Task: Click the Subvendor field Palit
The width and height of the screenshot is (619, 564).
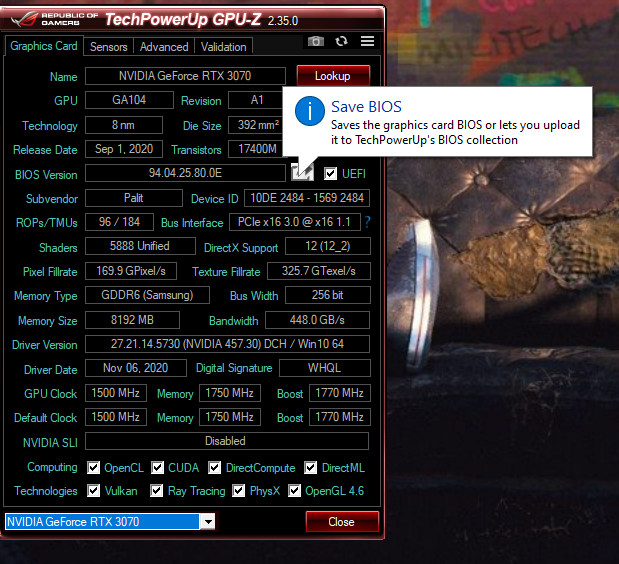Action: pyautogui.click(x=134, y=198)
